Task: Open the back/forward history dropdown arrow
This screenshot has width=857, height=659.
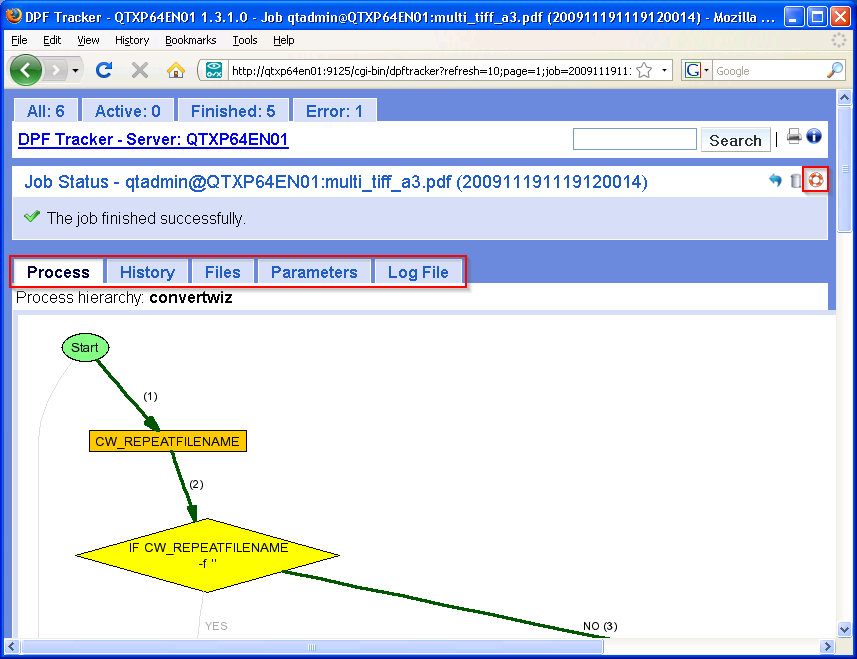Action: (75, 71)
